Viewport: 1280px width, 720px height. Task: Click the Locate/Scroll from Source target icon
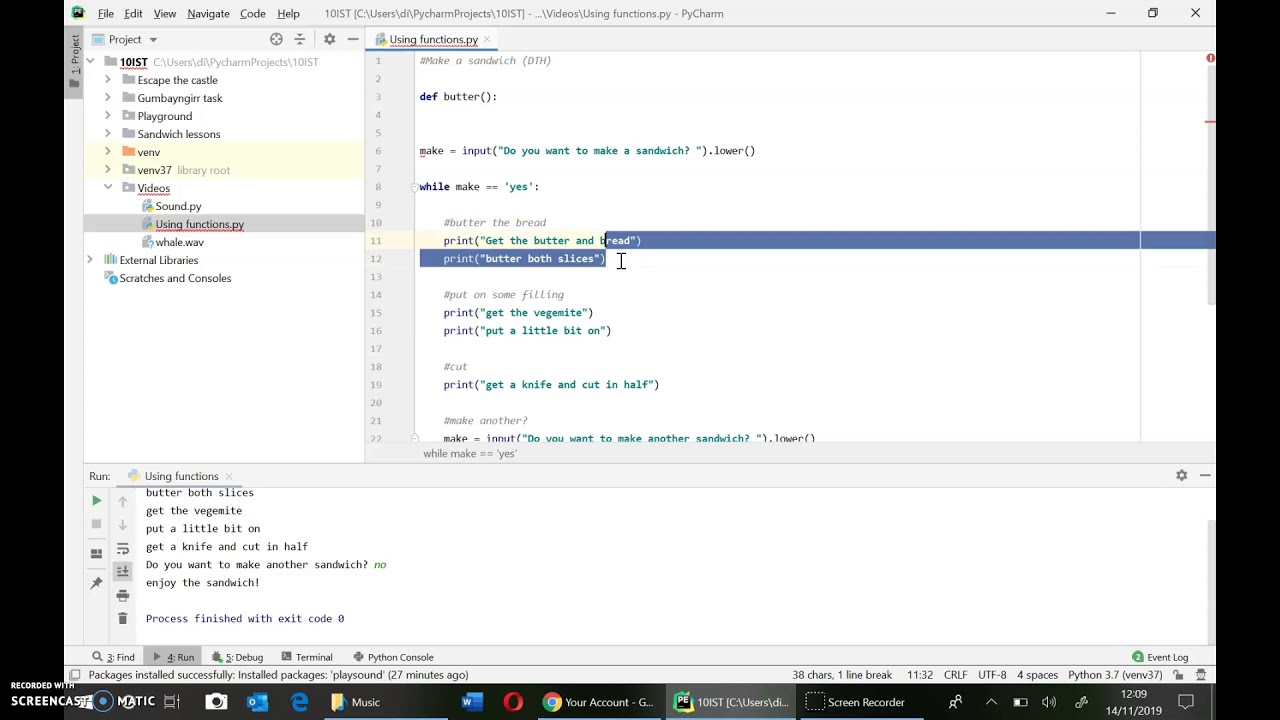[276, 39]
